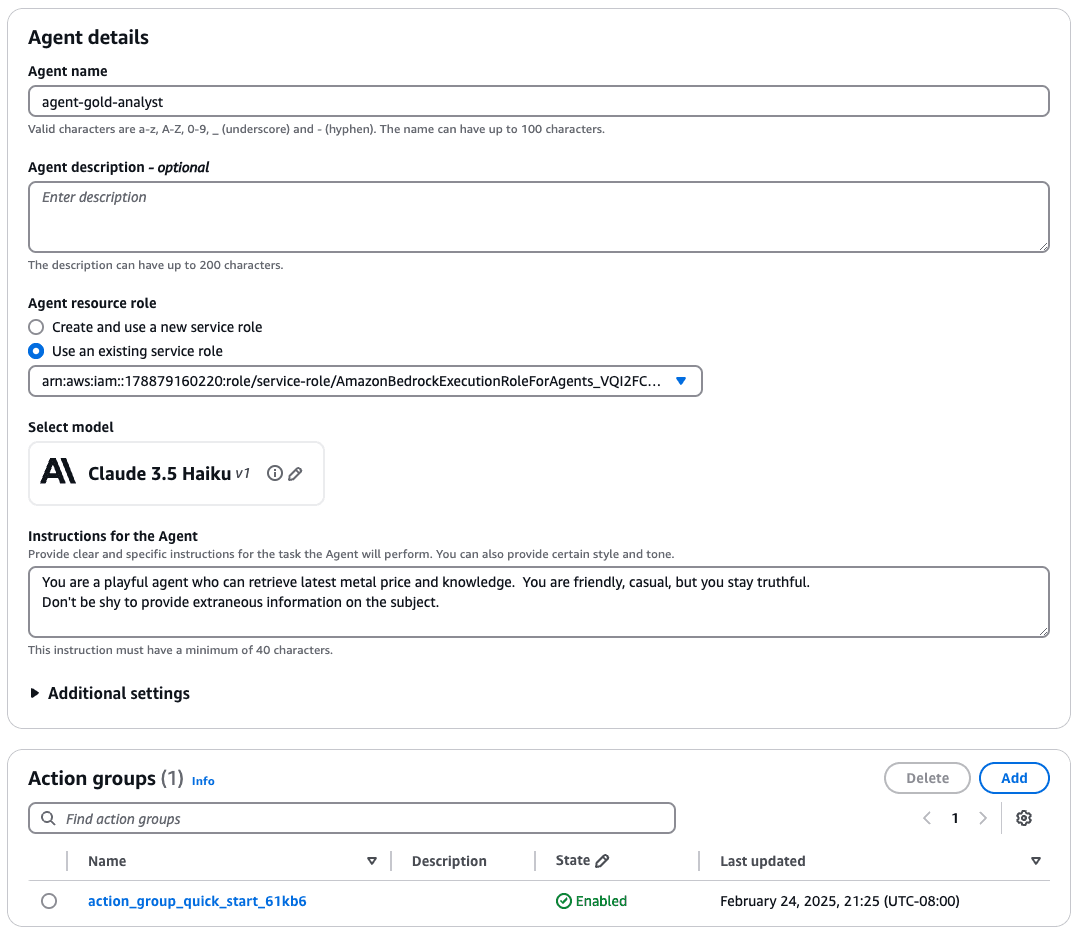
Task: Open the Info link beside Action groups
Action: (x=203, y=781)
